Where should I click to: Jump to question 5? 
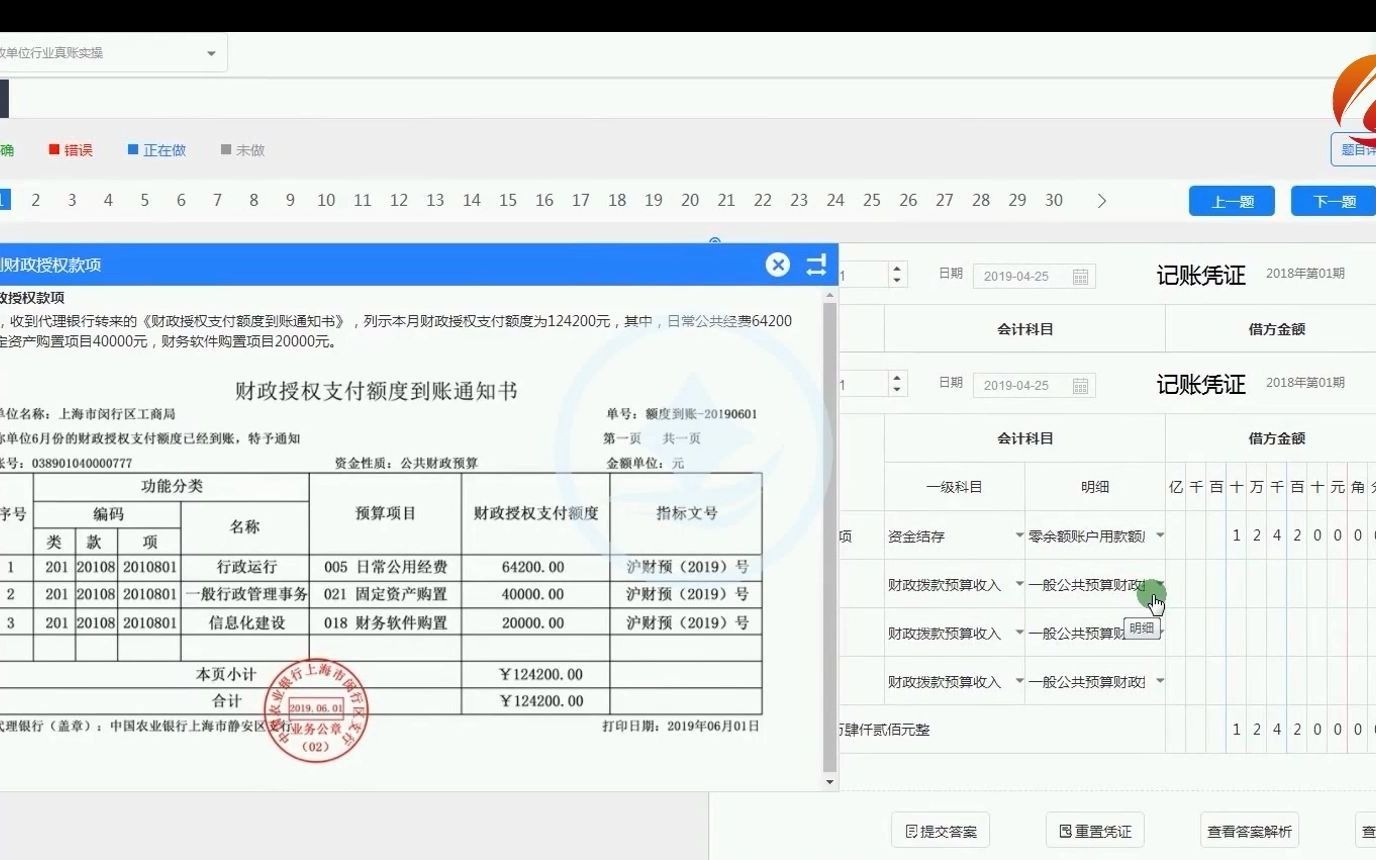tap(144, 200)
